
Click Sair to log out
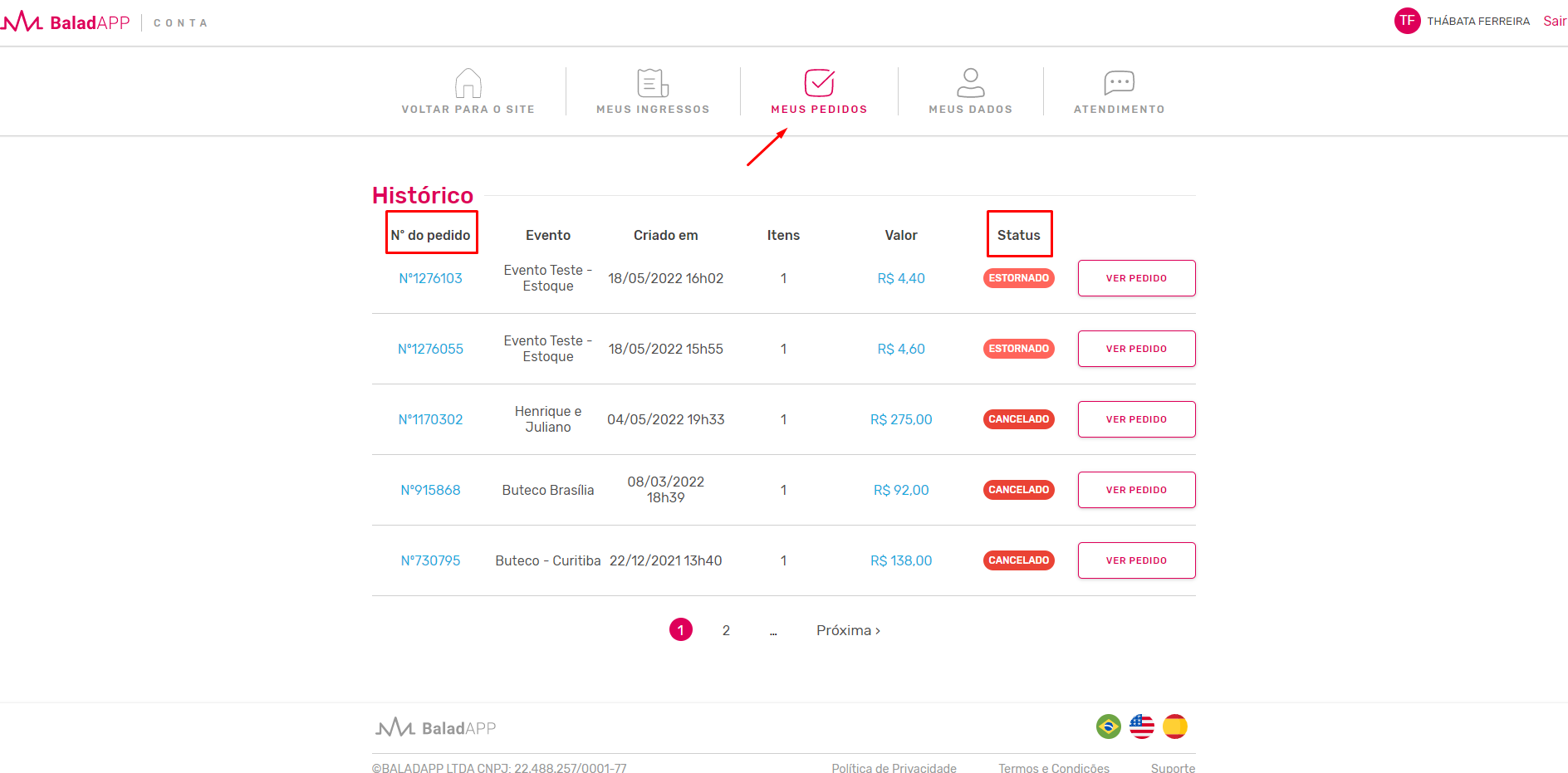pyautogui.click(x=1555, y=21)
